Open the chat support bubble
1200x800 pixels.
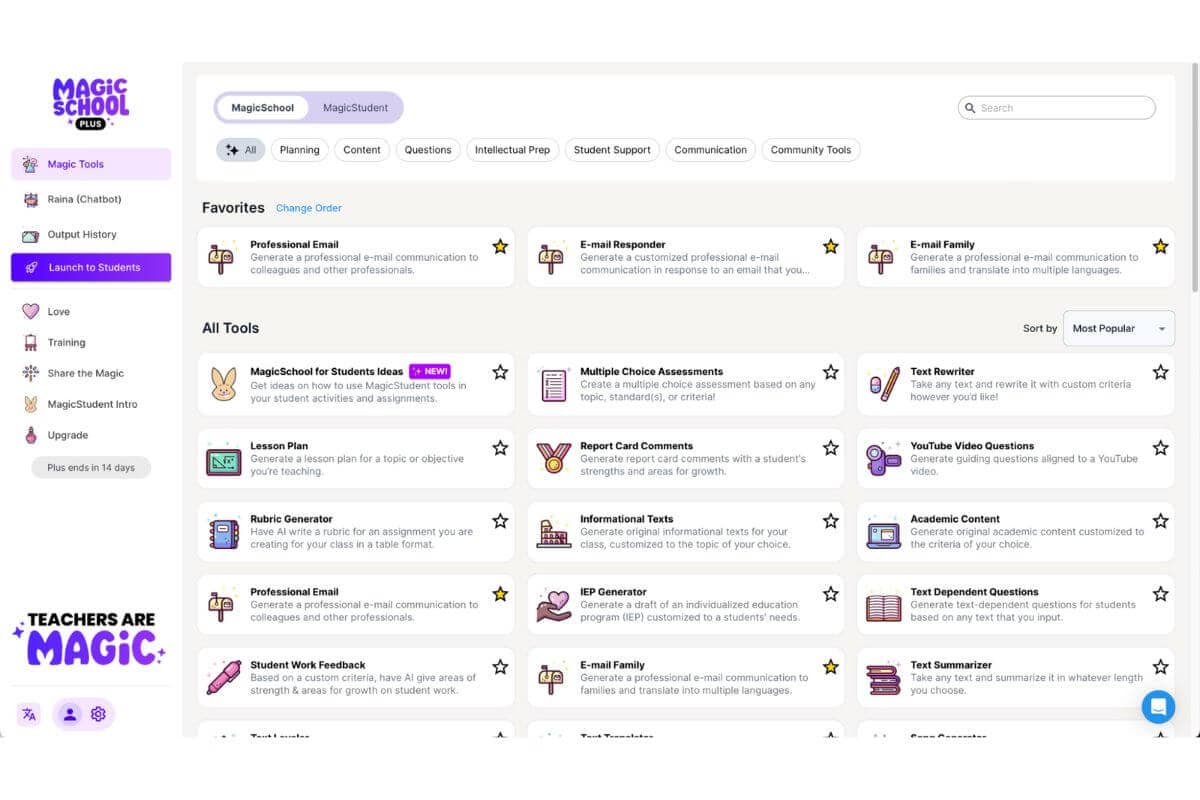pyautogui.click(x=1159, y=707)
